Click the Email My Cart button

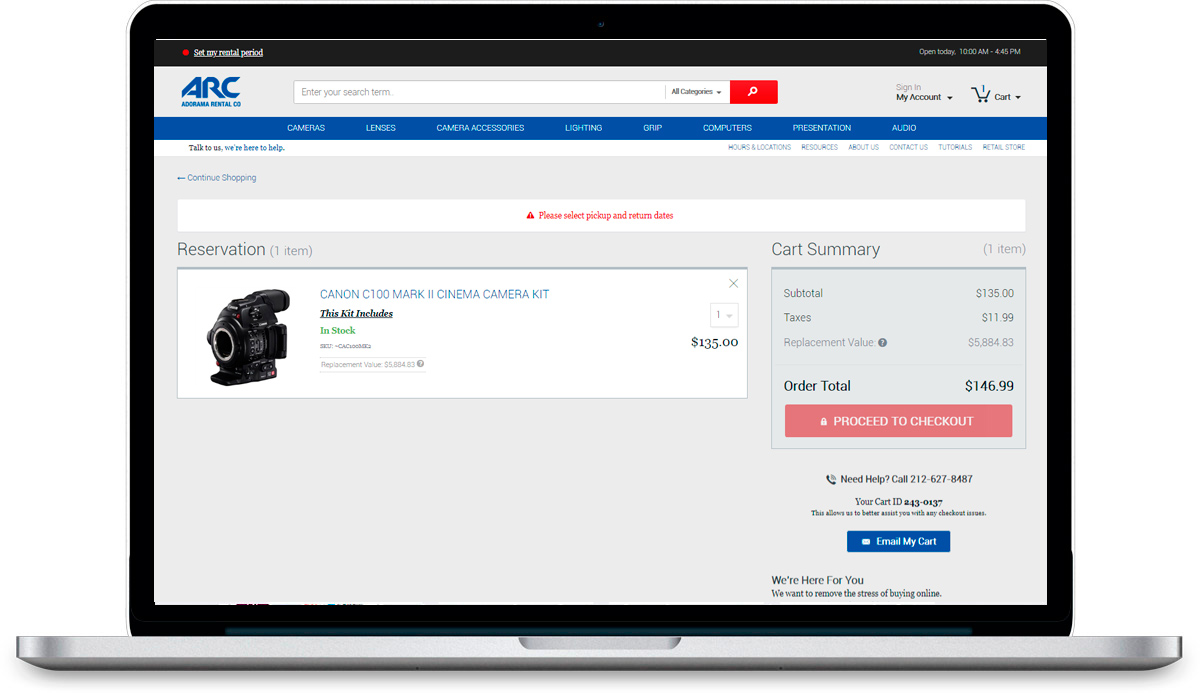pyautogui.click(x=898, y=541)
